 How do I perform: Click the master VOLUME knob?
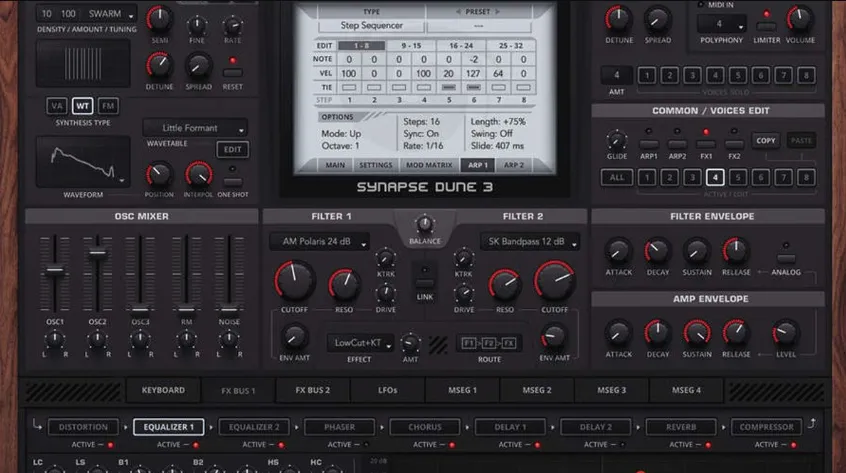pos(800,19)
